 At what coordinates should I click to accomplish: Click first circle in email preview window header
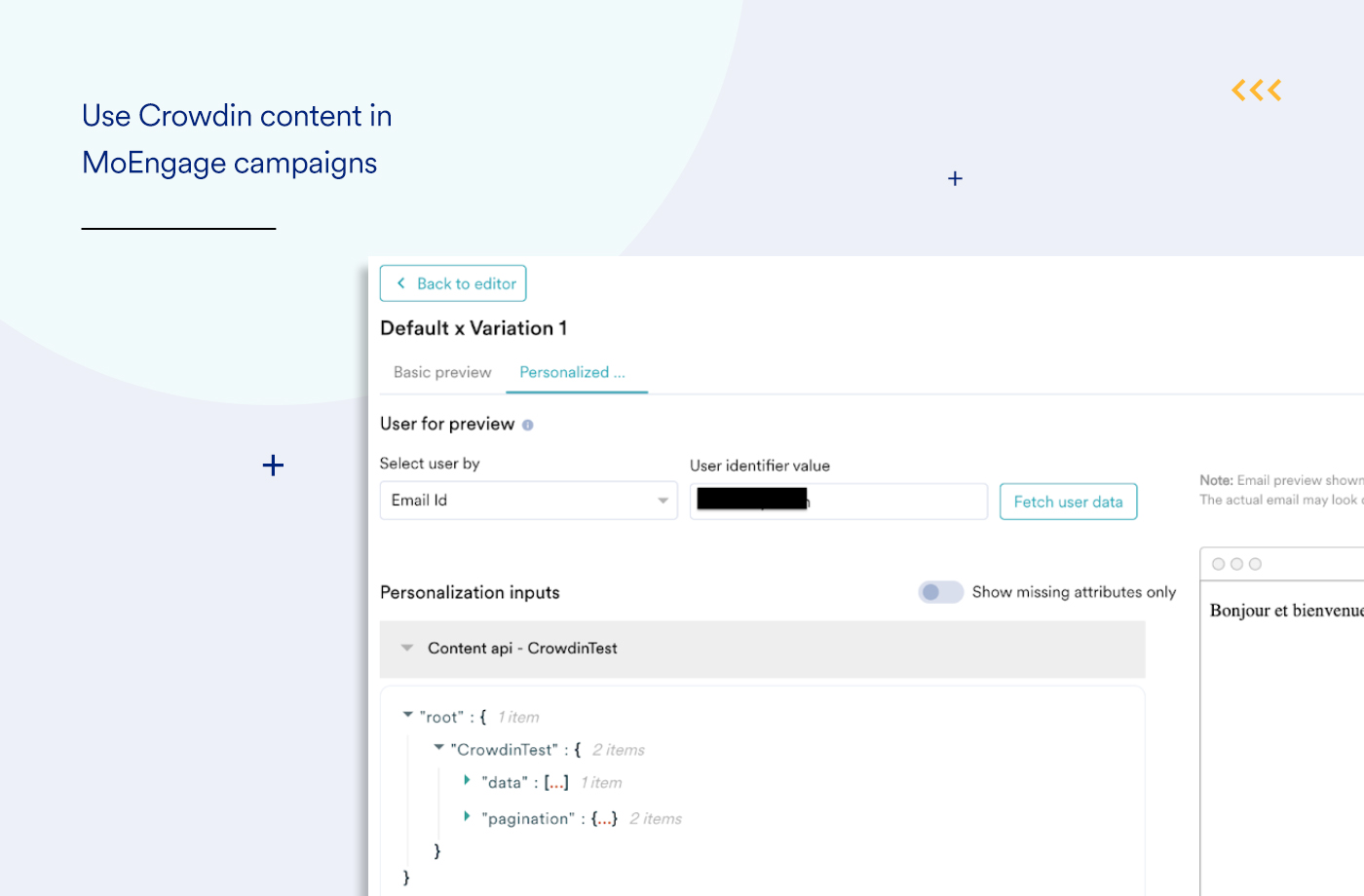1218,564
